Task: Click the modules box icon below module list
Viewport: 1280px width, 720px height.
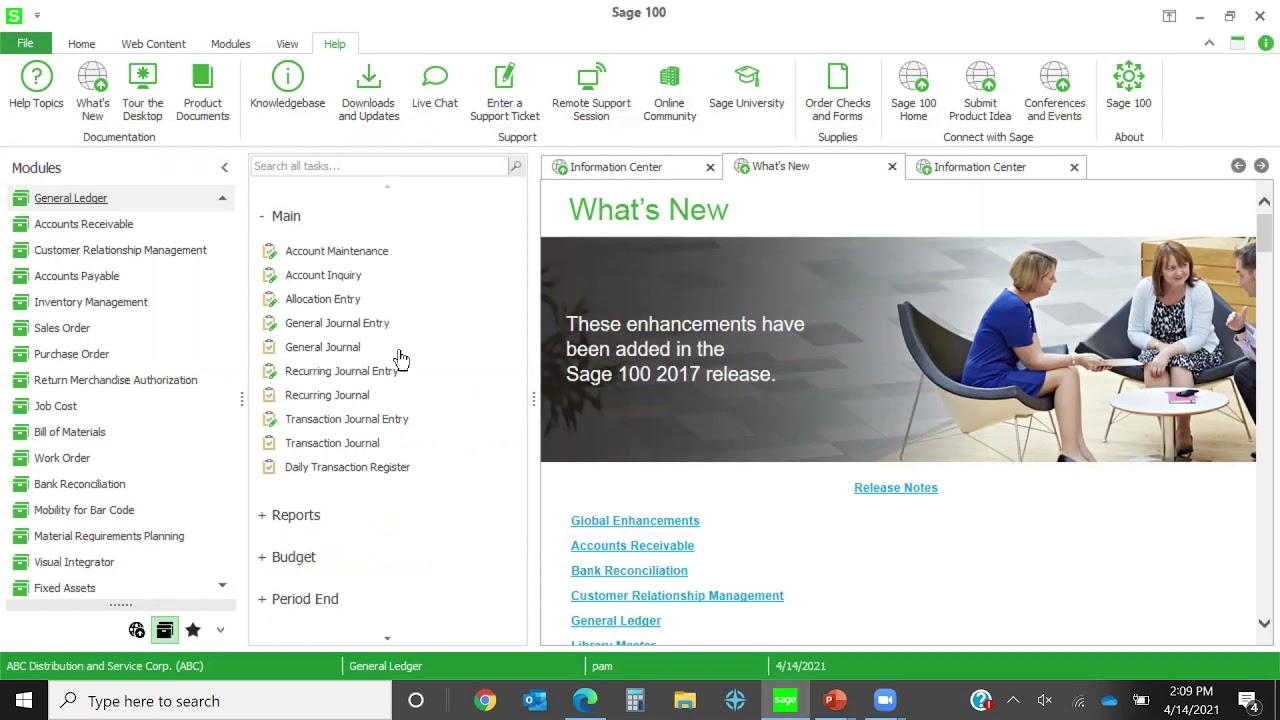Action: (x=165, y=630)
